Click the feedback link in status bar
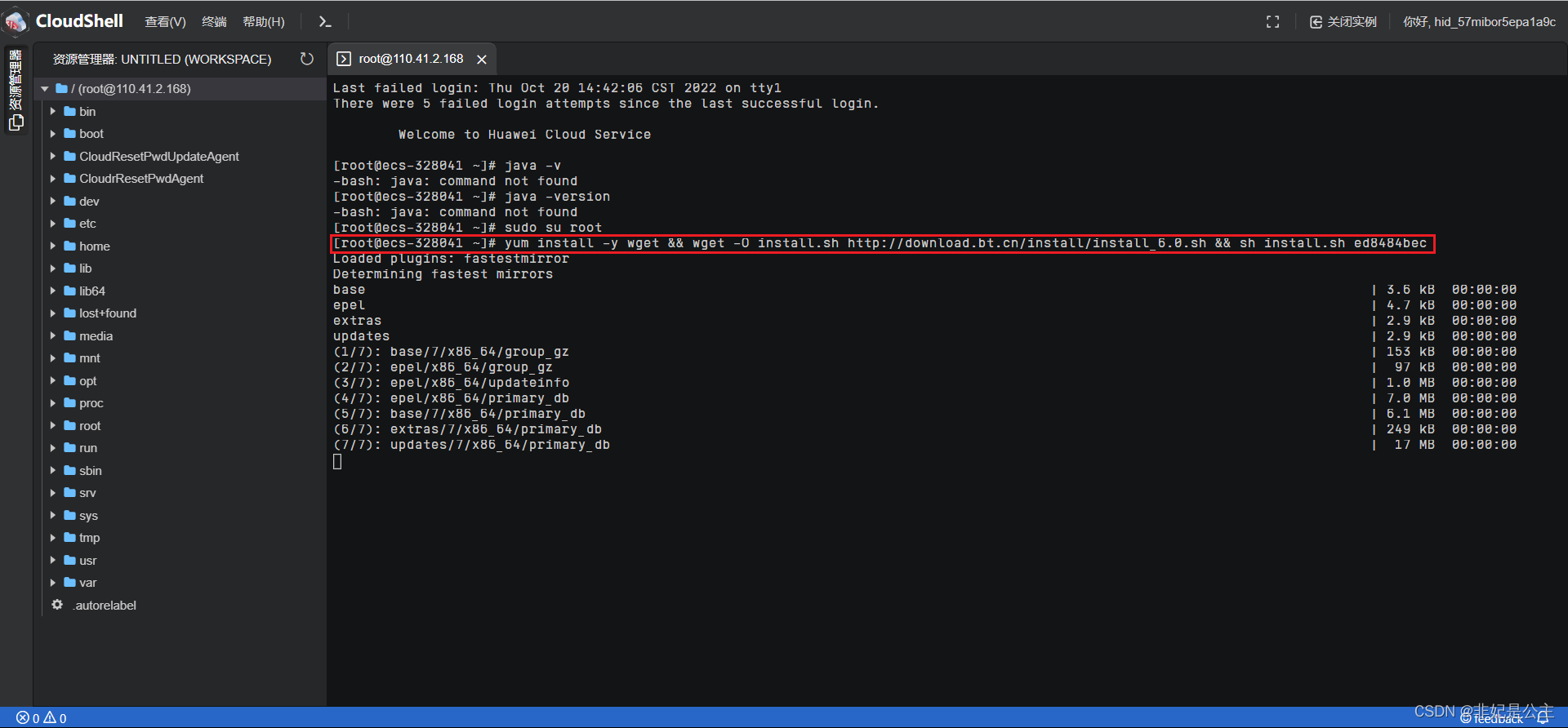1568x728 pixels. (1491, 719)
